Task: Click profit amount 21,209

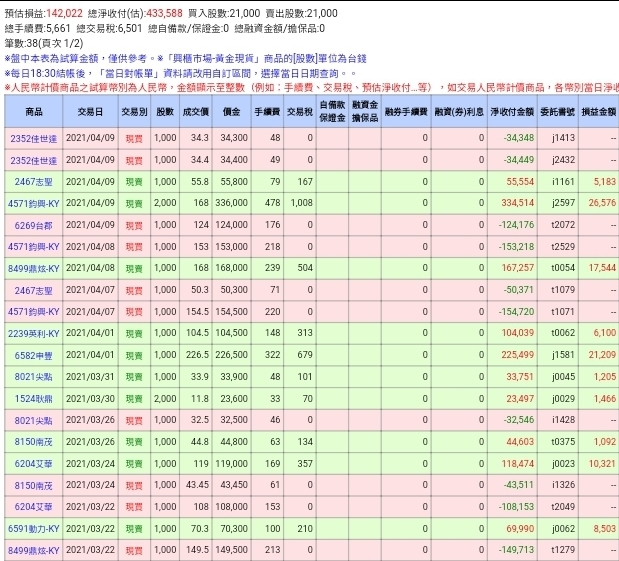Action: point(602,355)
